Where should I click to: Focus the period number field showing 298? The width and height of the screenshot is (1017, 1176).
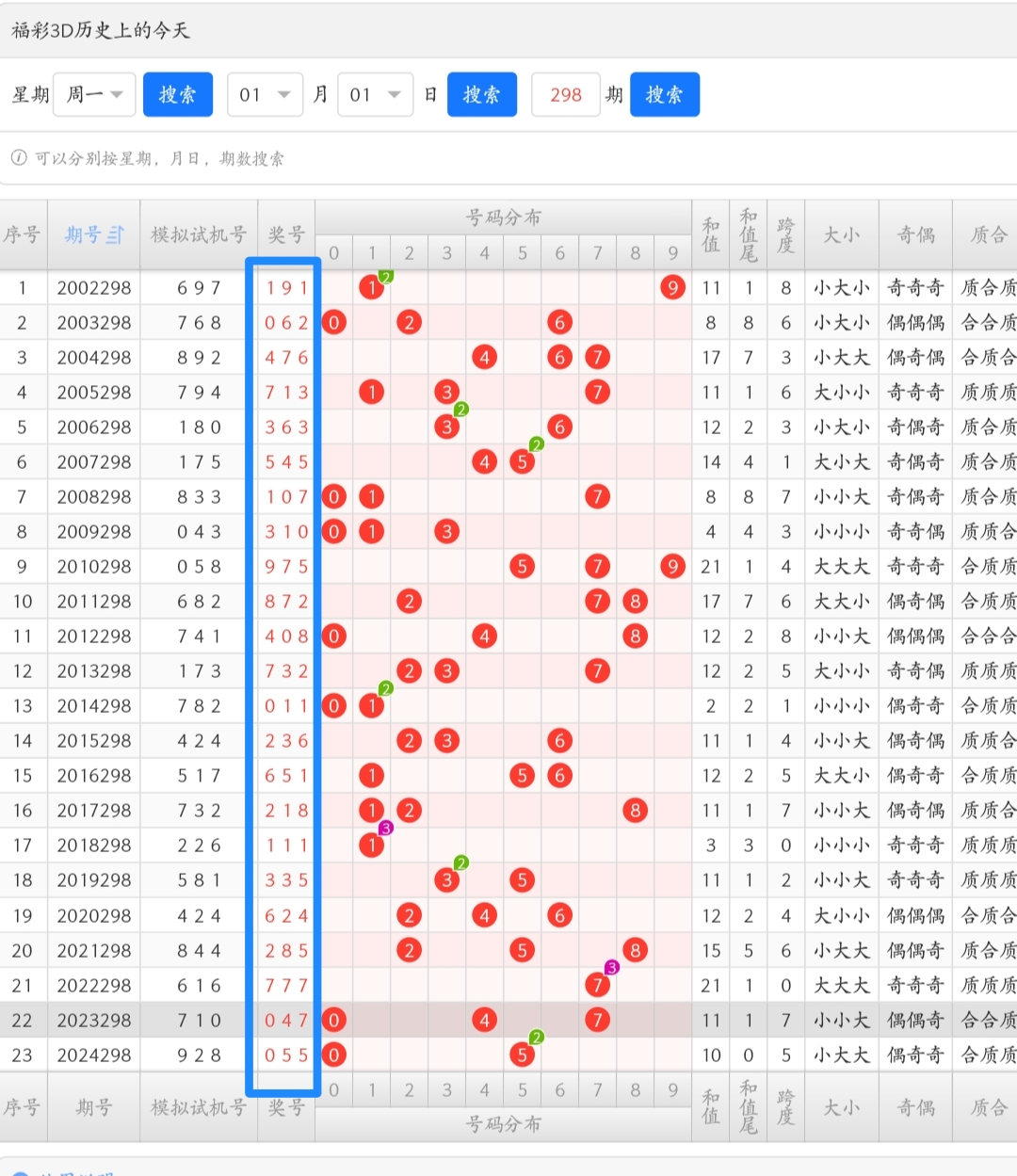pyautogui.click(x=566, y=94)
